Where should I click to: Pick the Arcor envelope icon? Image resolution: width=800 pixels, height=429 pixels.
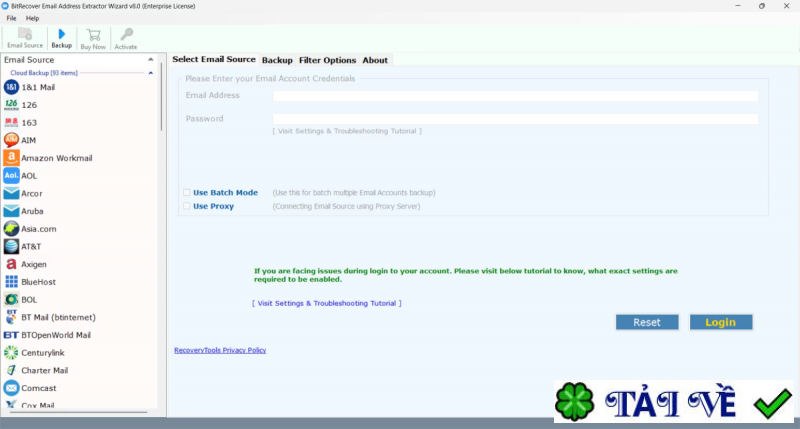point(11,193)
